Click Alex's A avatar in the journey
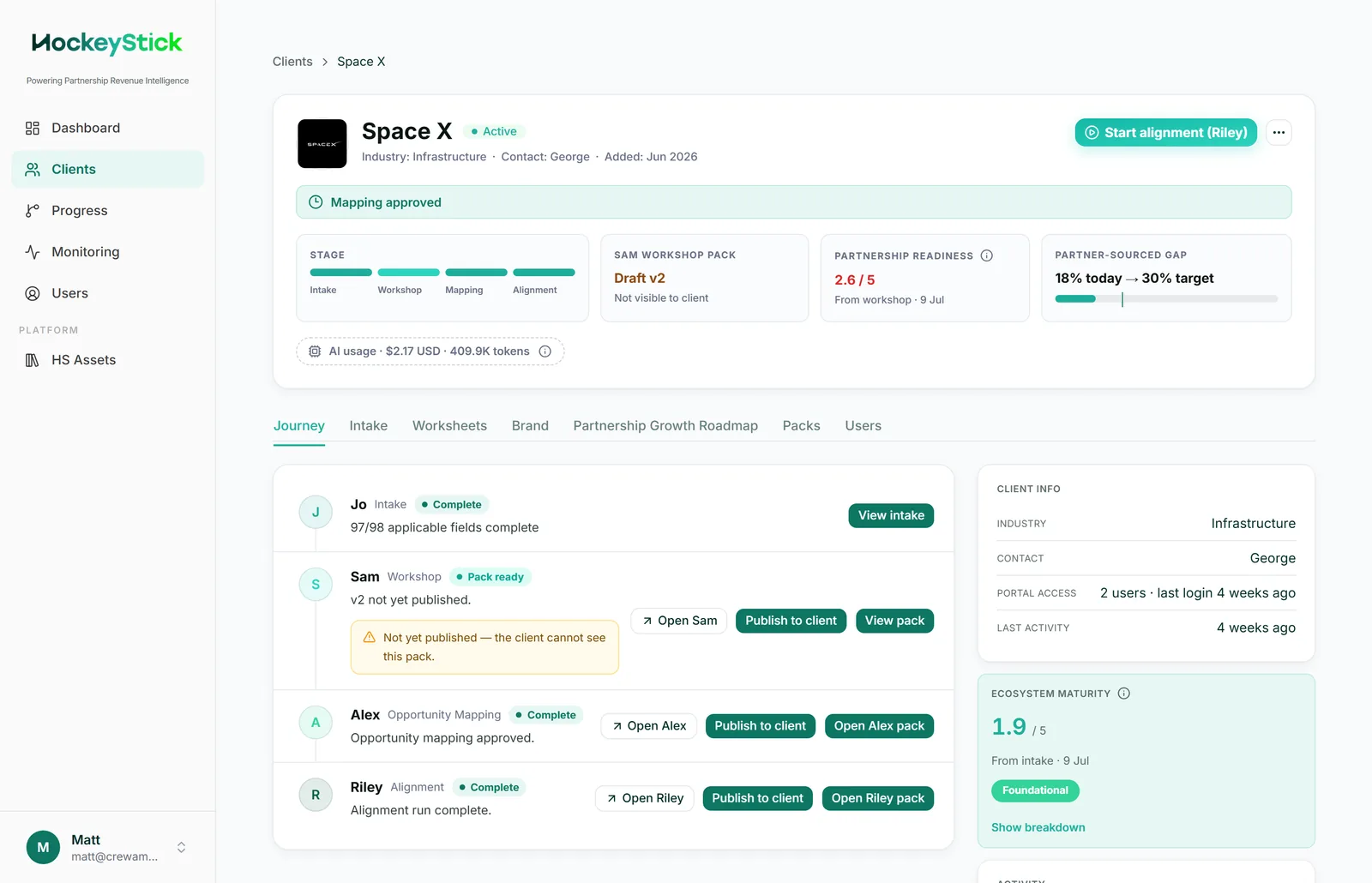Screen dimensions: 1372x883 (316, 723)
